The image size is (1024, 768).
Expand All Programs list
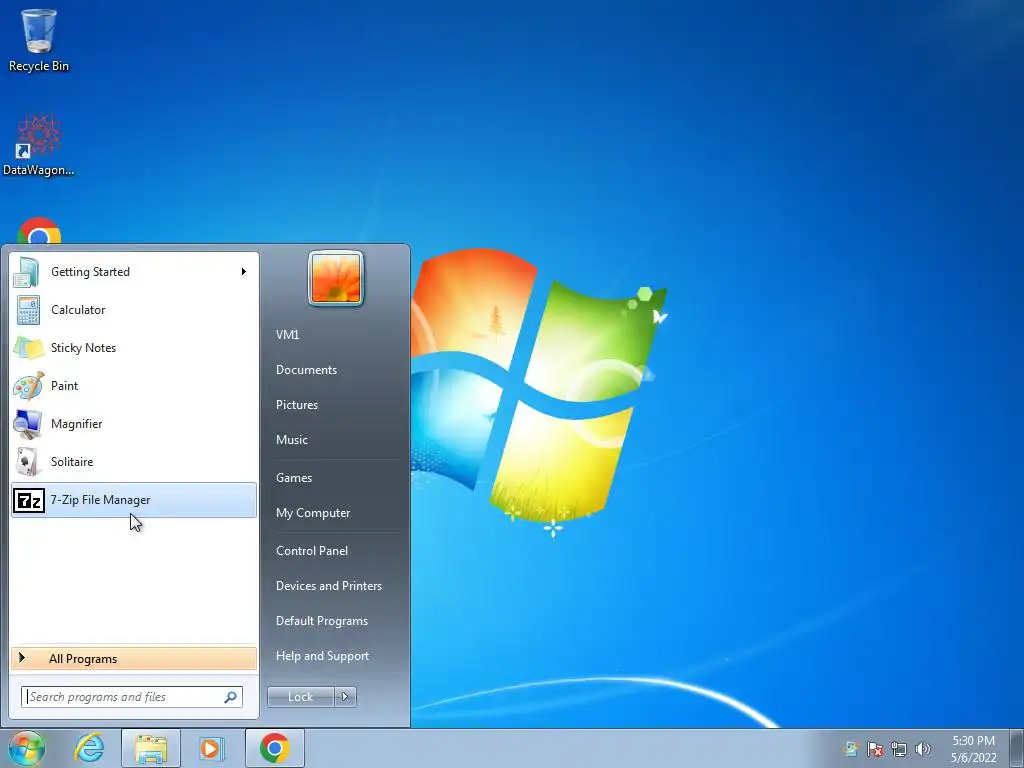pos(133,658)
